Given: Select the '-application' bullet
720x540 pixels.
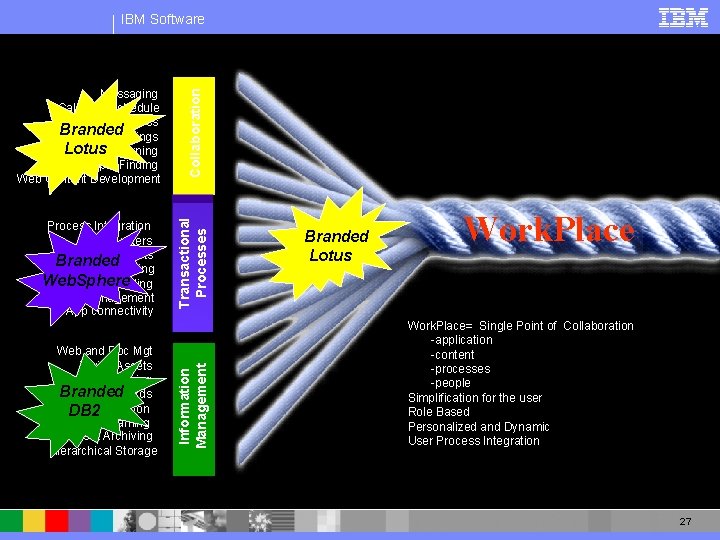Looking at the screenshot, I should click(x=461, y=340).
